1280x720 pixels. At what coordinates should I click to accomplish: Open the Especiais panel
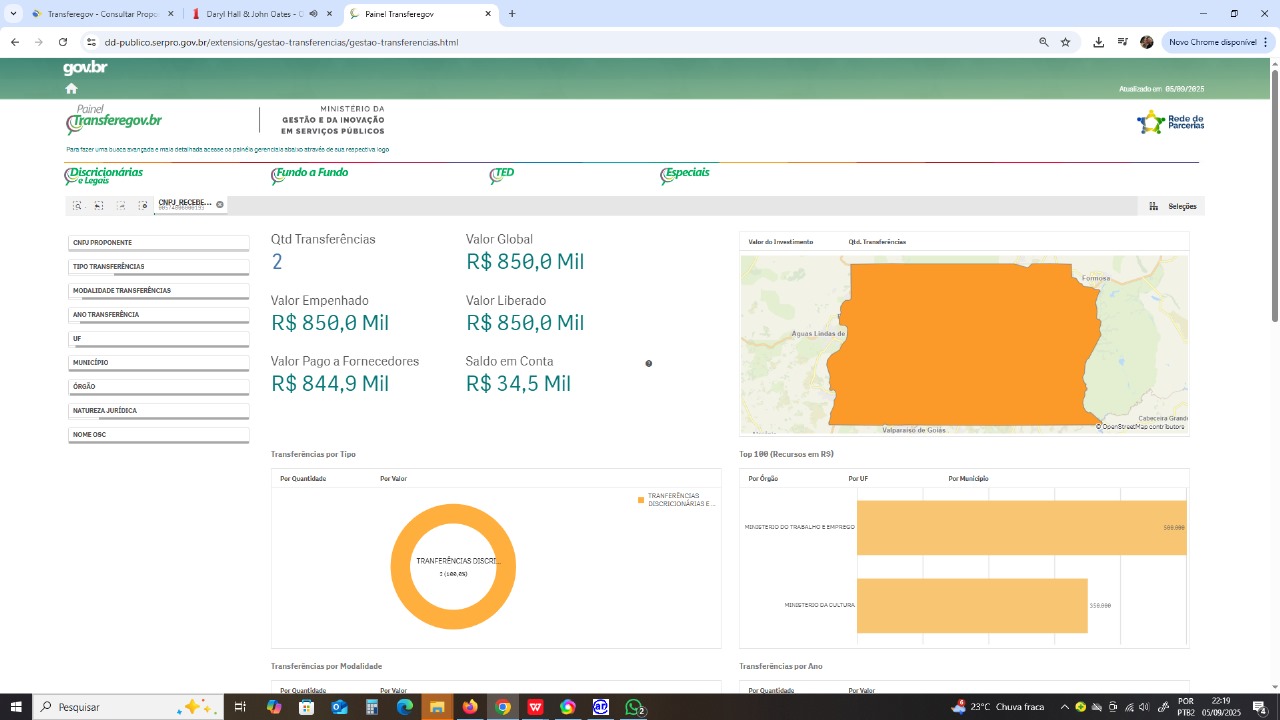(685, 174)
